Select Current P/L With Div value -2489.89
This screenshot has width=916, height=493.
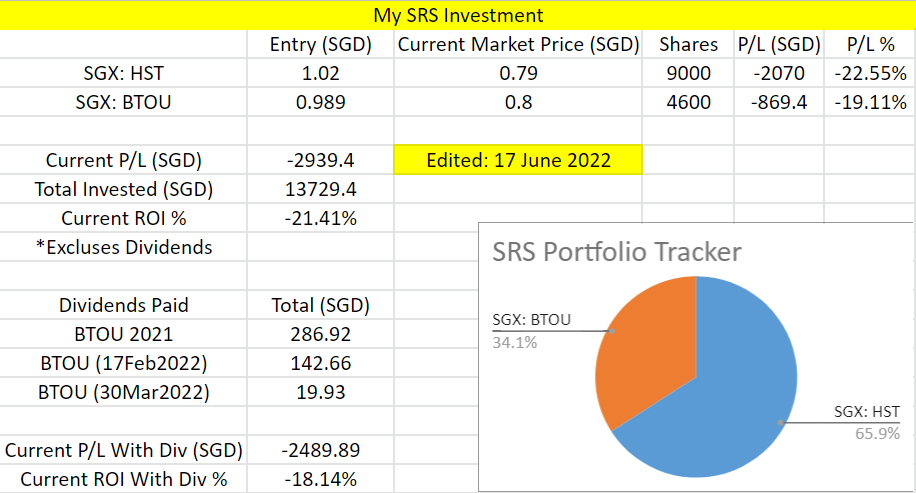pos(321,450)
